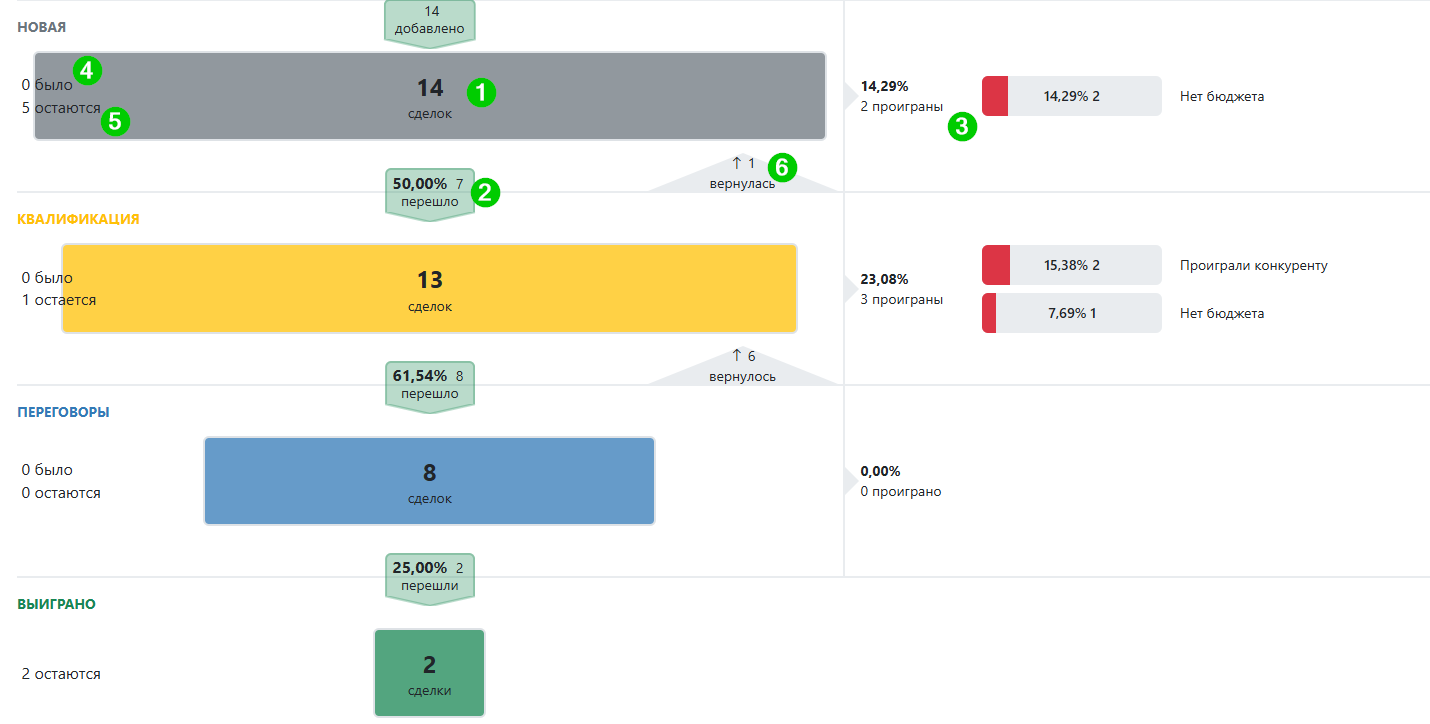Open the '3 проиграны' lost deals link
The image size is (1430, 724).
pyautogui.click(x=901, y=299)
